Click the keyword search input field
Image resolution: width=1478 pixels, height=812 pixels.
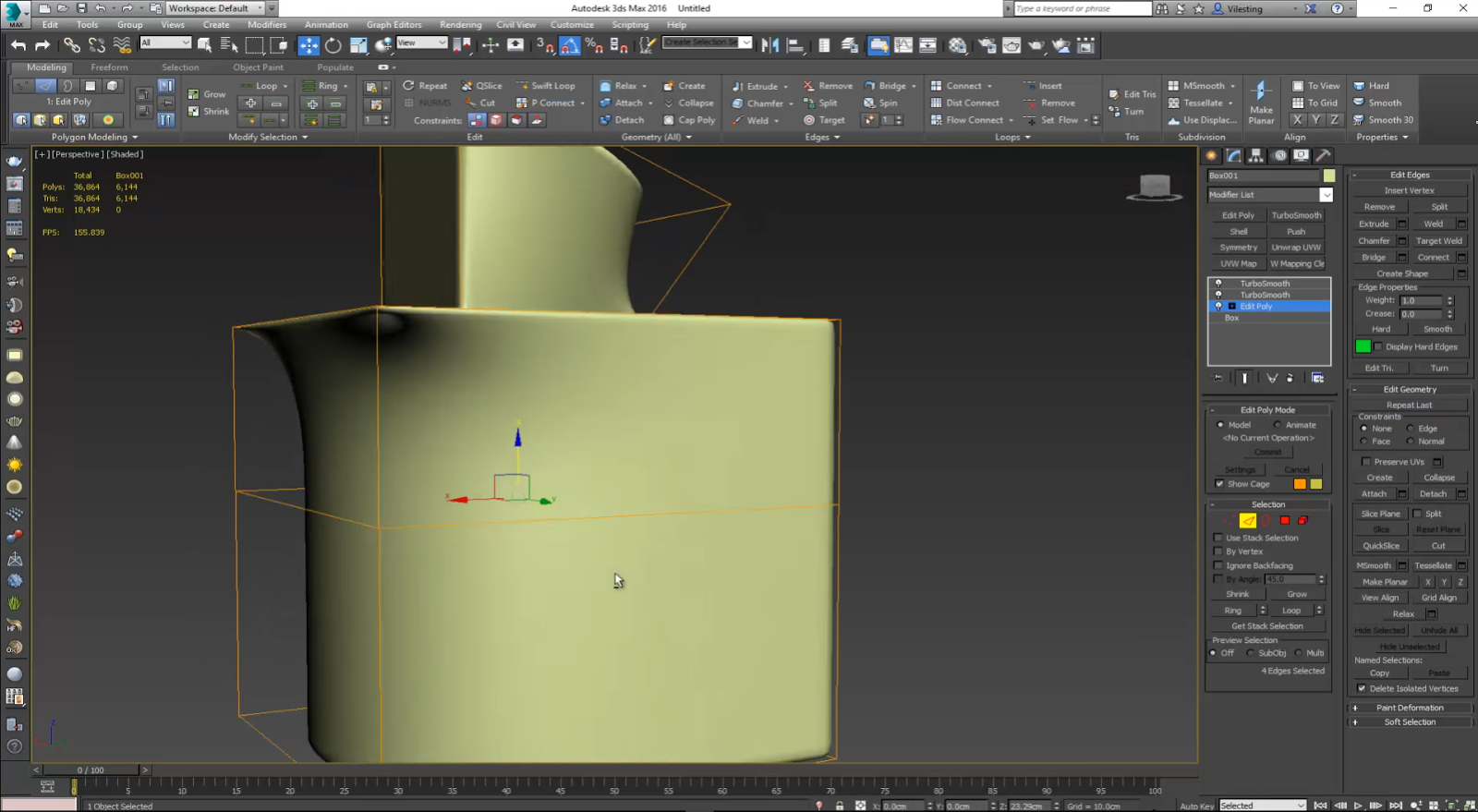pyautogui.click(x=1081, y=8)
